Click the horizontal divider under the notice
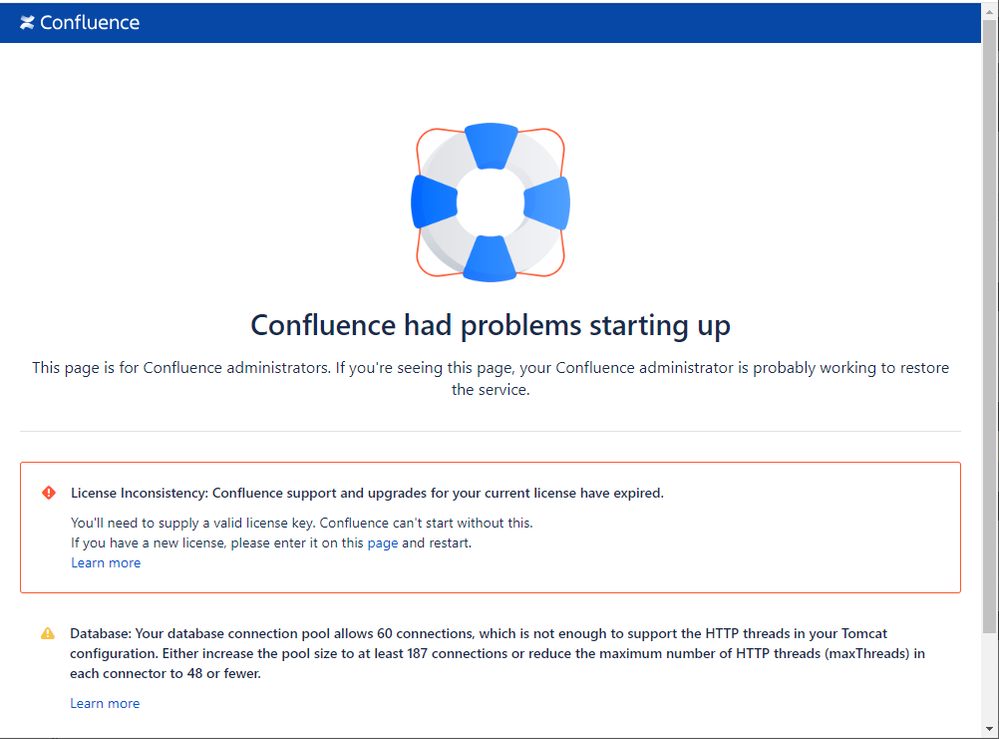999x739 pixels. click(x=490, y=431)
